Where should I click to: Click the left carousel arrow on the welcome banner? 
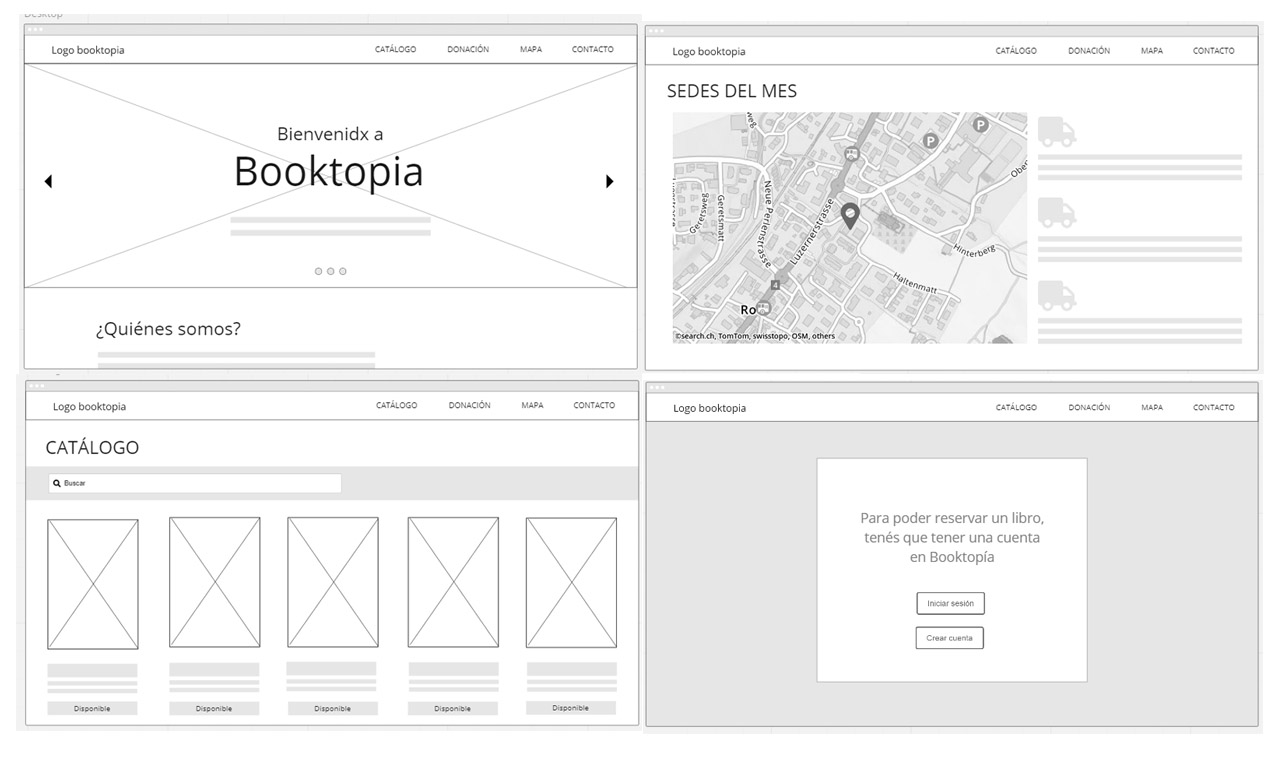48,181
